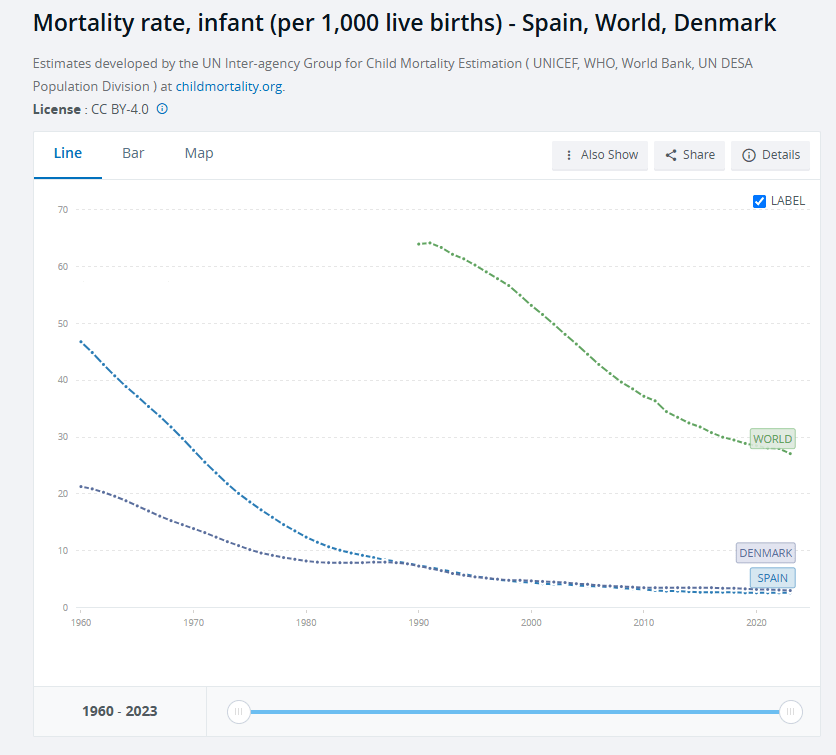Click the left slider handle icon
Screen dimensions: 836x755
pyautogui.click(x=238, y=712)
